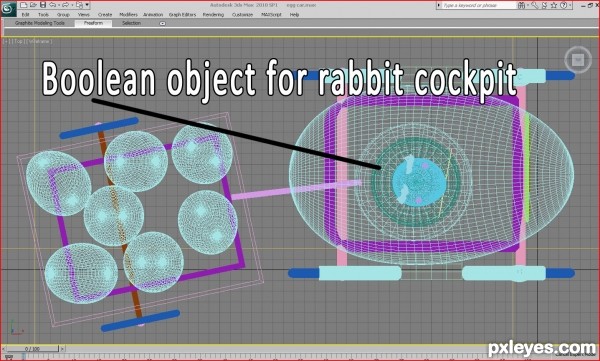Image resolution: width=600 pixels, height=361 pixels.
Task: Open the Graph Editors menu
Action: 182,15
